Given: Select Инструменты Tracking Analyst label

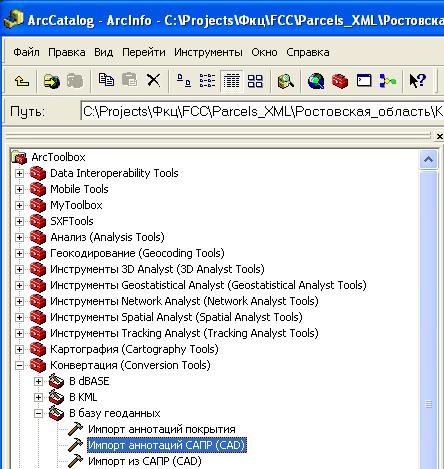Looking at the screenshot, I should pyautogui.click(x=184, y=333).
